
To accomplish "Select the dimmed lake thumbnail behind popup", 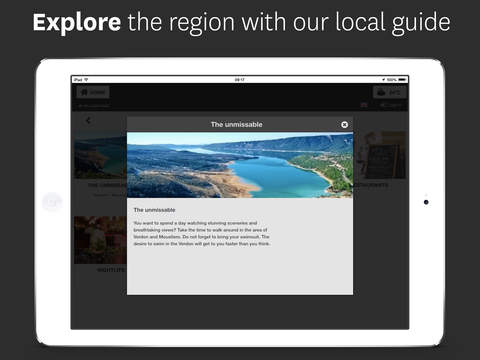I will click(x=100, y=155).
